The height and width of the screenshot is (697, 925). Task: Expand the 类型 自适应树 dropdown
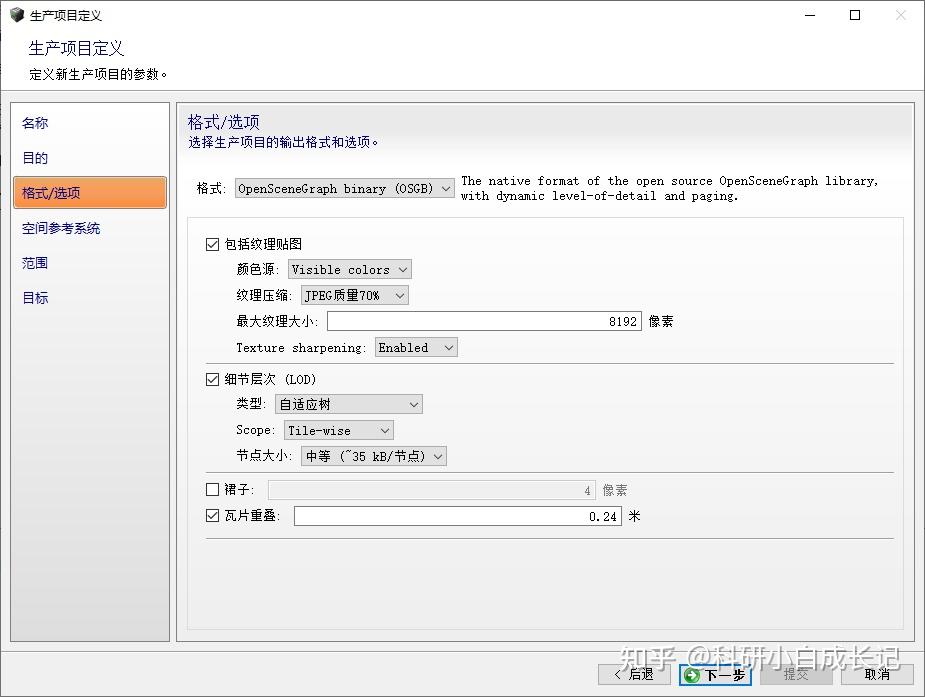click(x=349, y=404)
